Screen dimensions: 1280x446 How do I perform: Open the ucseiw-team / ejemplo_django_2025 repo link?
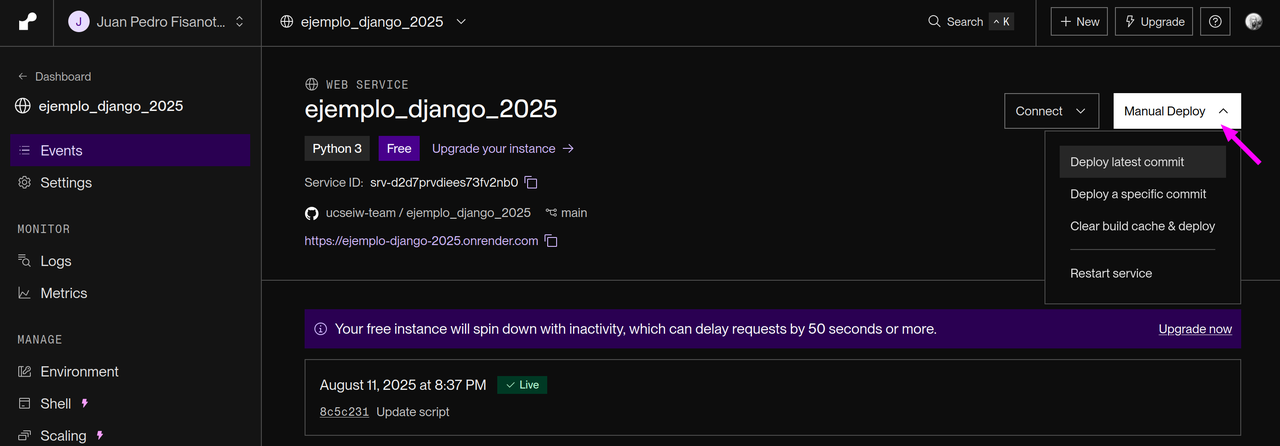[428, 213]
